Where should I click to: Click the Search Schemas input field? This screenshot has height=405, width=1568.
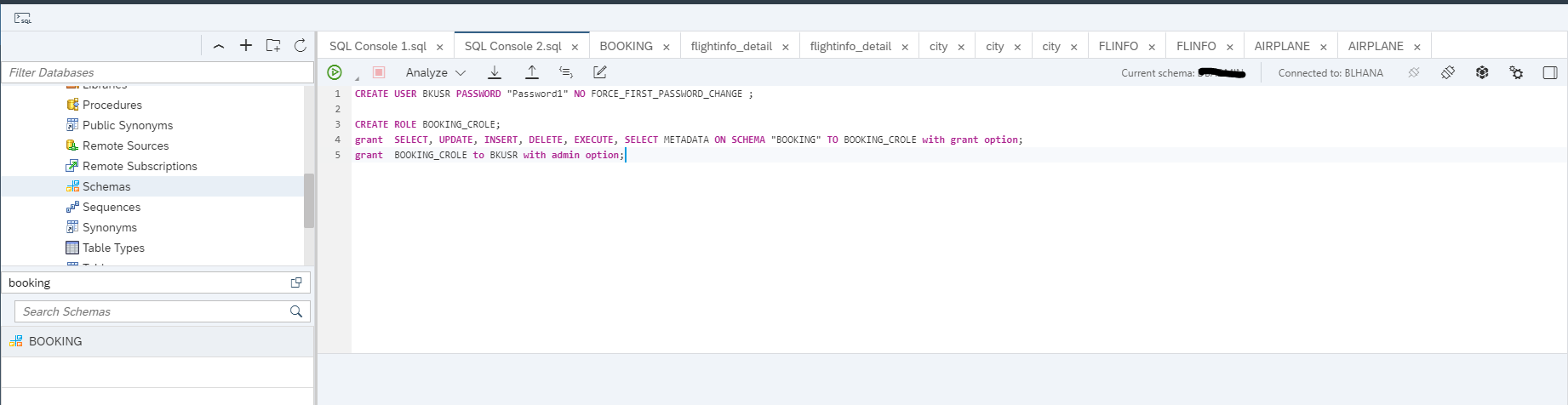[x=153, y=311]
